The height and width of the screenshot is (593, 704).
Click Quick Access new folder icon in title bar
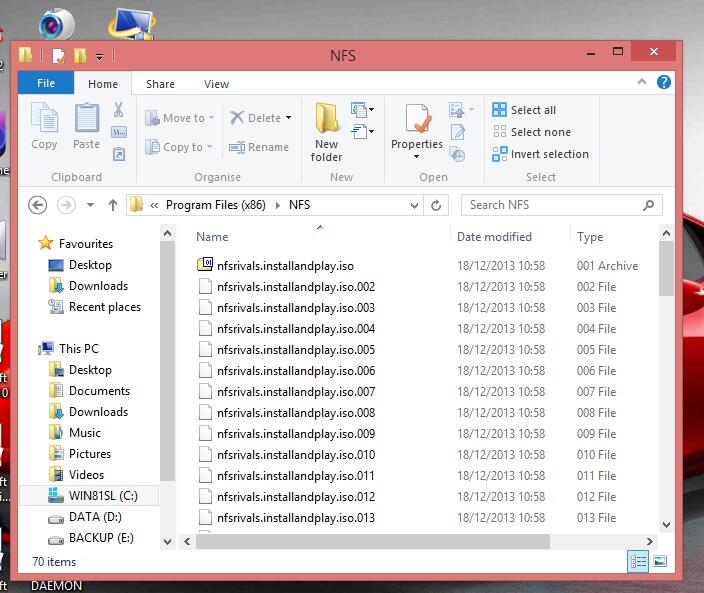[x=80, y=56]
